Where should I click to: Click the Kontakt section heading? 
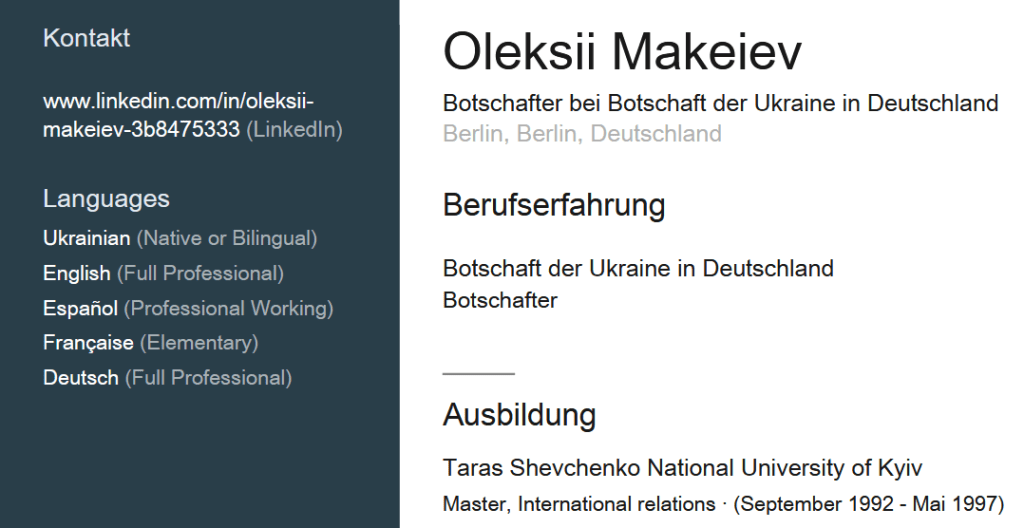(x=87, y=39)
